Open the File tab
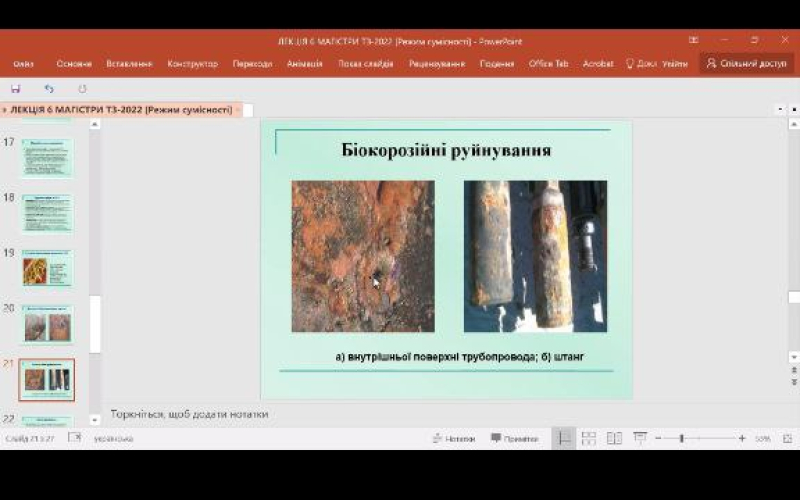The image size is (800, 500). tap(23, 64)
